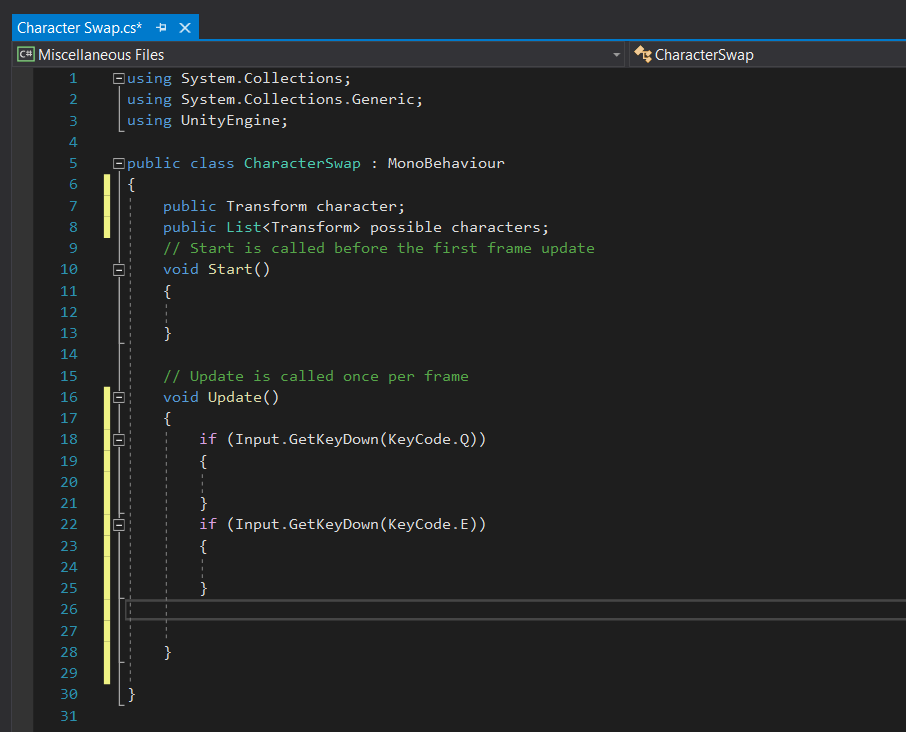The width and height of the screenshot is (906, 732).
Task: Place cursor inside empty line 20 block
Action: (x=347, y=482)
